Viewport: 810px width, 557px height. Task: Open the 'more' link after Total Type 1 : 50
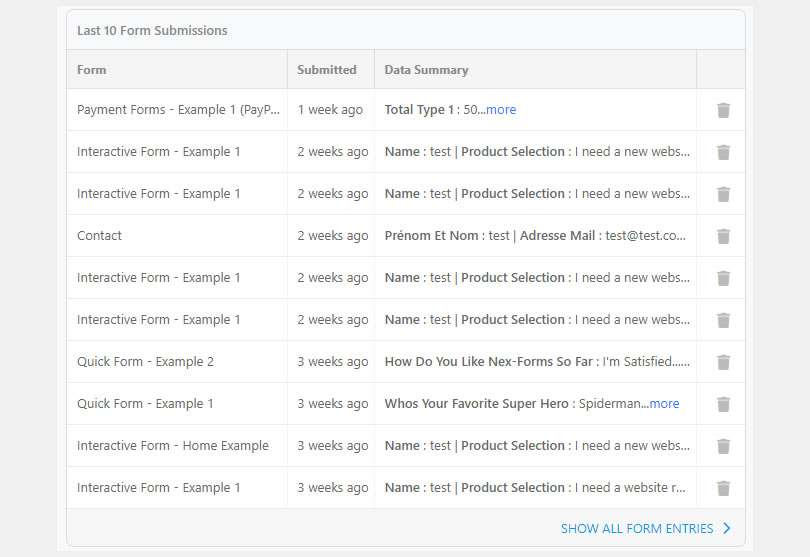click(501, 110)
